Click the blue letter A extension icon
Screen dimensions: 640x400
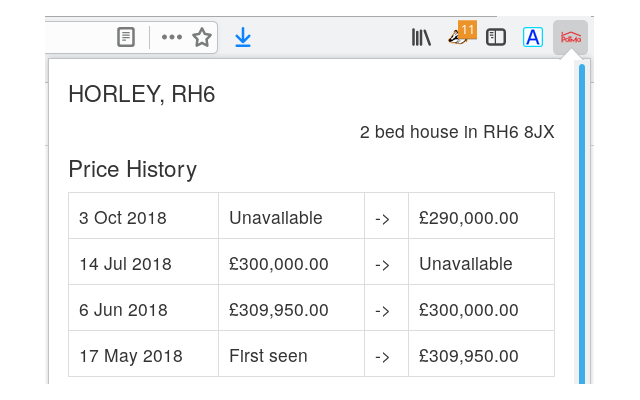533,37
